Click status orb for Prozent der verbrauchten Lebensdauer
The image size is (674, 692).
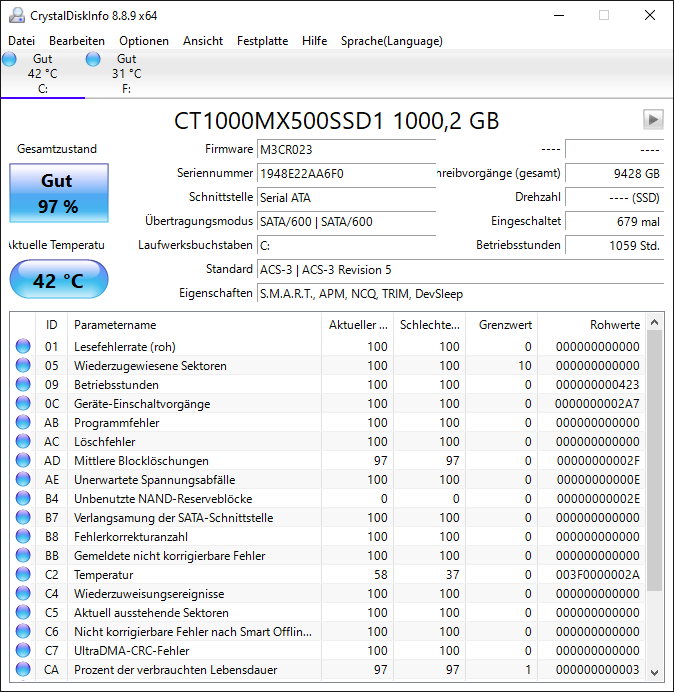(x=23, y=669)
